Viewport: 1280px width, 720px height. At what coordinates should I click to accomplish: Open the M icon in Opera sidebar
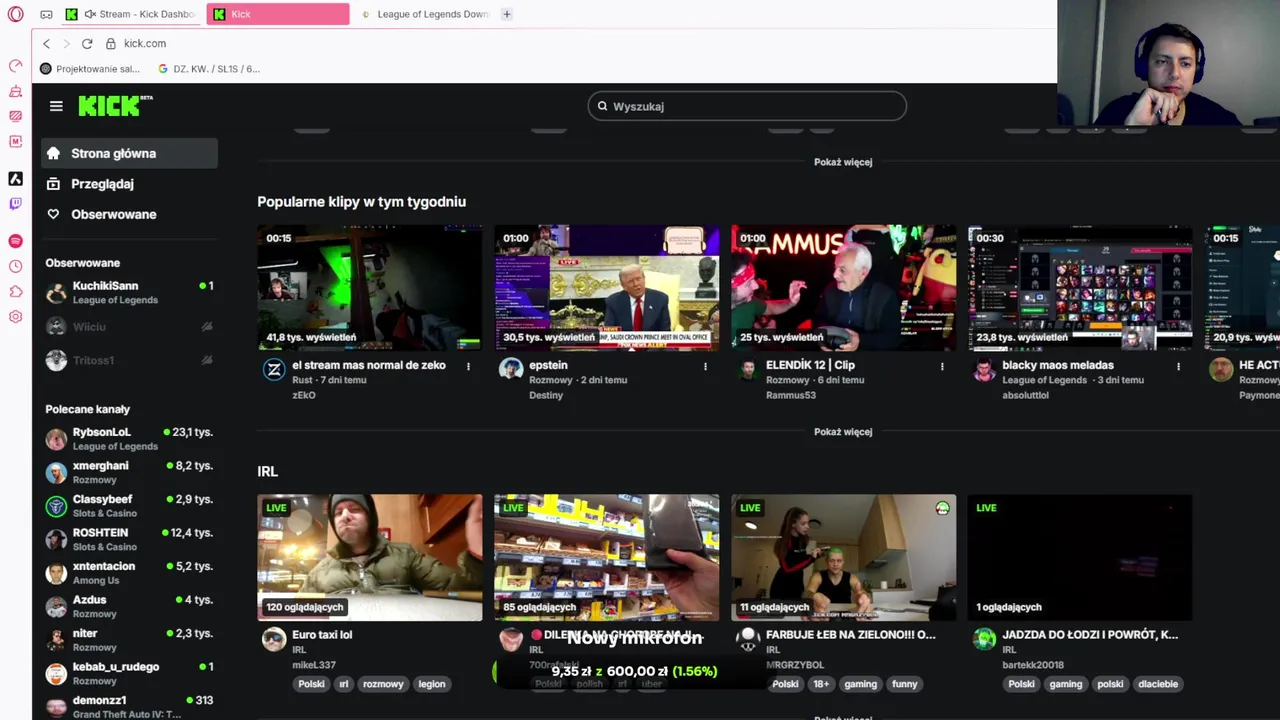click(15, 141)
